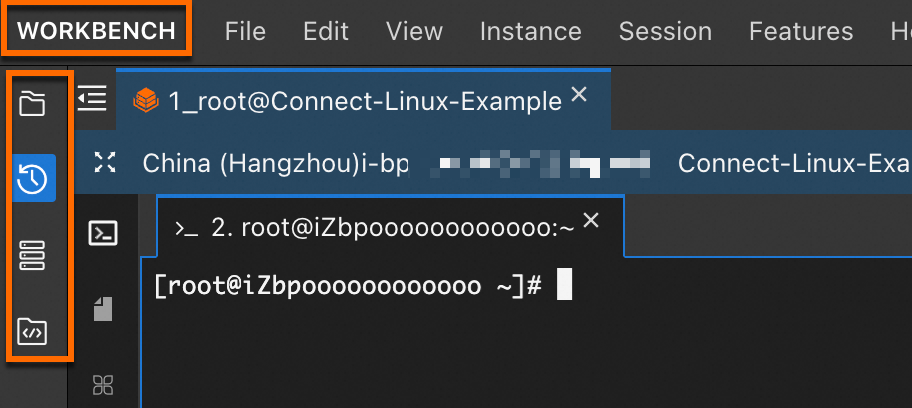Screen dimensions: 912x408
Task: Open the Instance menu
Action: [x=530, y=31]
